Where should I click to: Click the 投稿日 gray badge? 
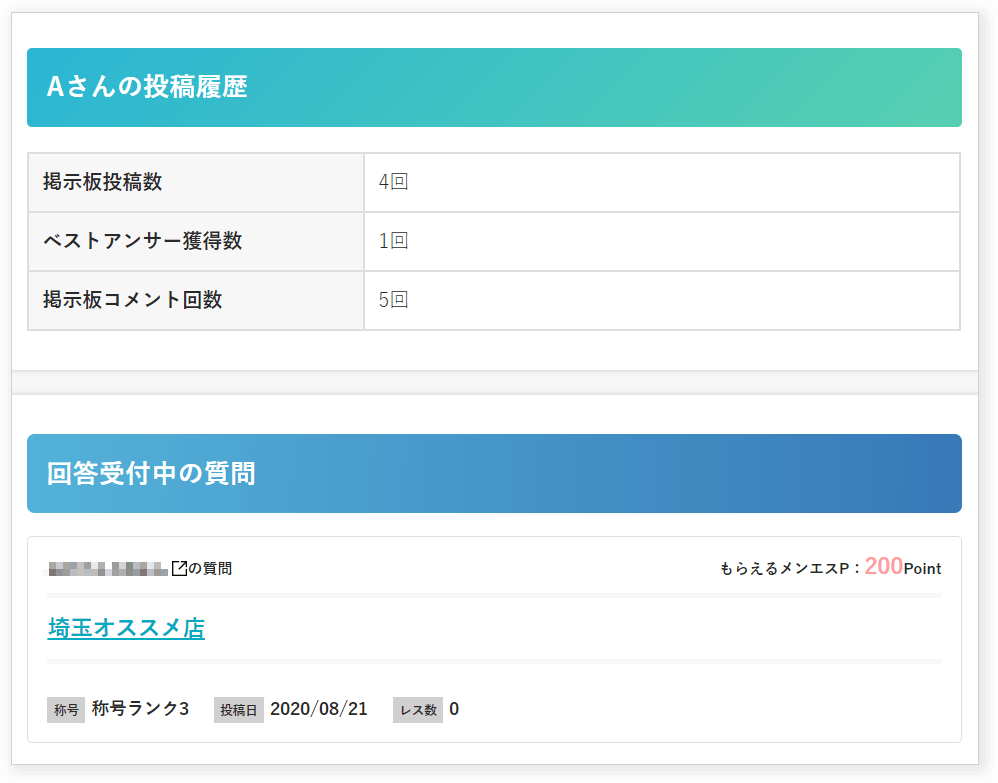[x=238, y=710]
